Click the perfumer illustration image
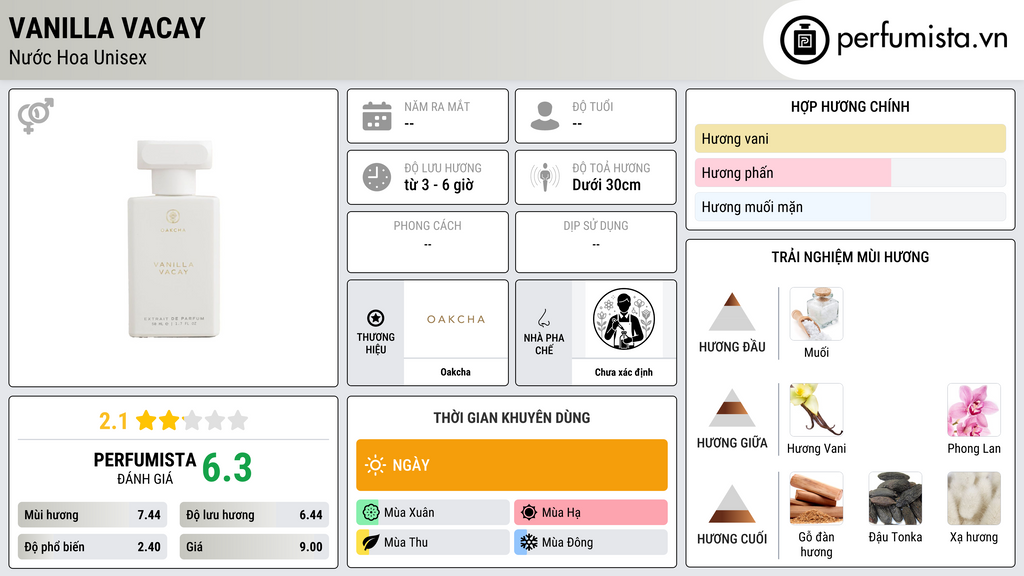Screen dimensions: 1024x576 [x=624, y=319]
